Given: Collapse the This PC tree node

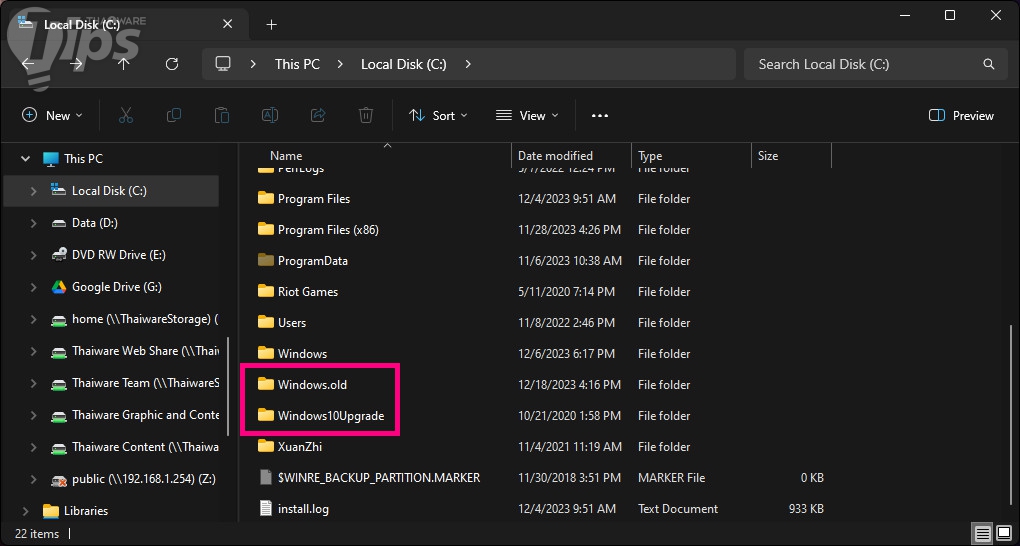Looking at the screenshot, I should pos(25,158).
